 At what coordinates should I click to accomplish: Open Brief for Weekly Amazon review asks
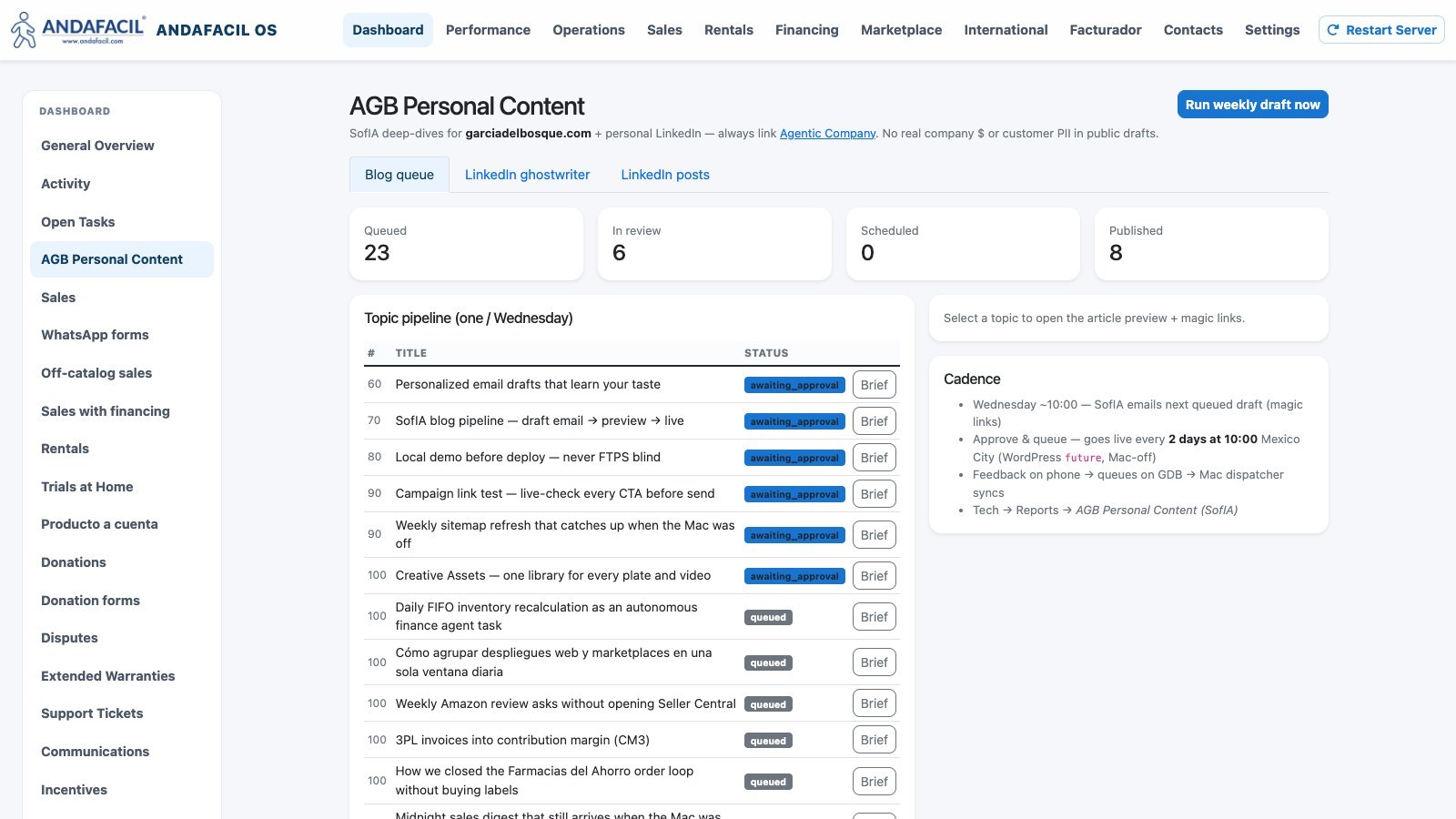pos(875,703)
